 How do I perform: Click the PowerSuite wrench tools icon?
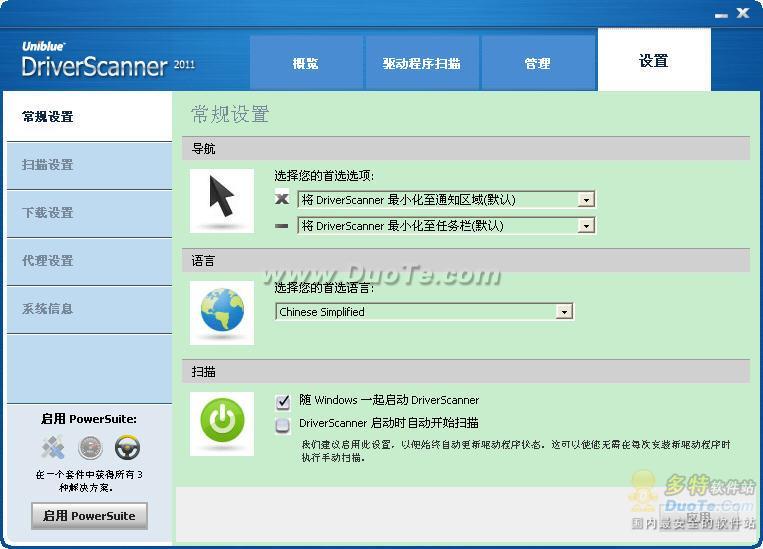(x=53, y=447)
